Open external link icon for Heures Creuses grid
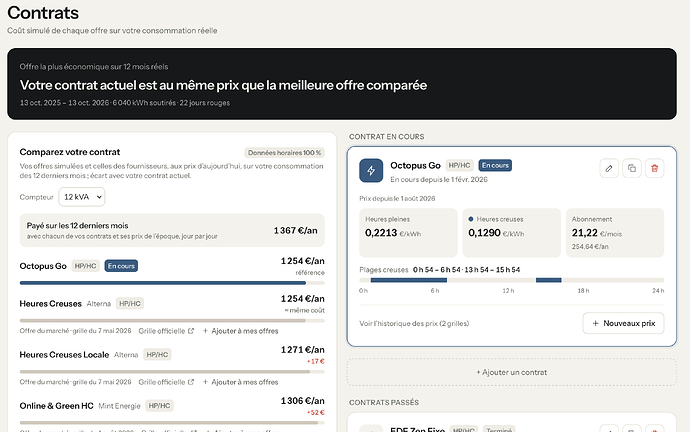Screen dimensions: 690x432 point(191,331)
